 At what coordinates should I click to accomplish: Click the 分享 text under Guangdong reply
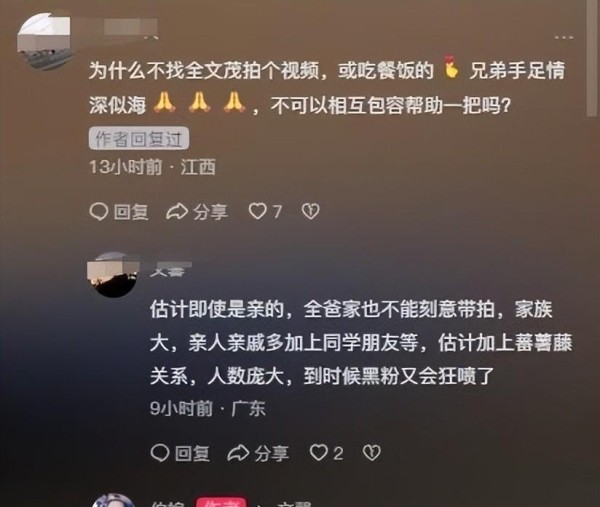tap(272, 453)
